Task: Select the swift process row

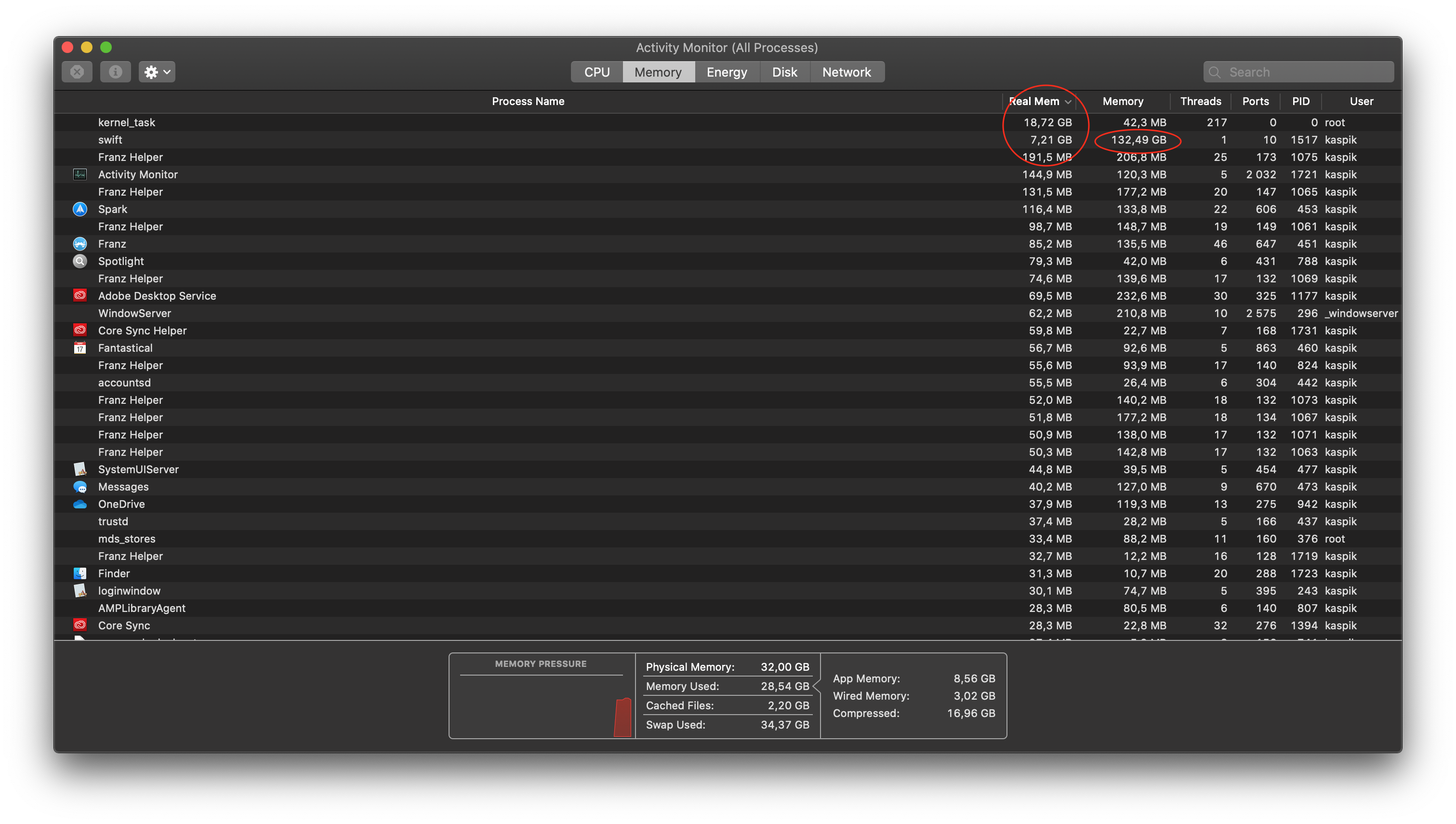Action: 728,140
